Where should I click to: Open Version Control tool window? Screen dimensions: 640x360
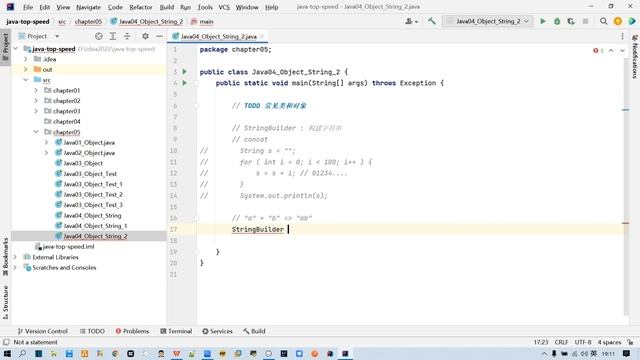[x=42, y=331]
